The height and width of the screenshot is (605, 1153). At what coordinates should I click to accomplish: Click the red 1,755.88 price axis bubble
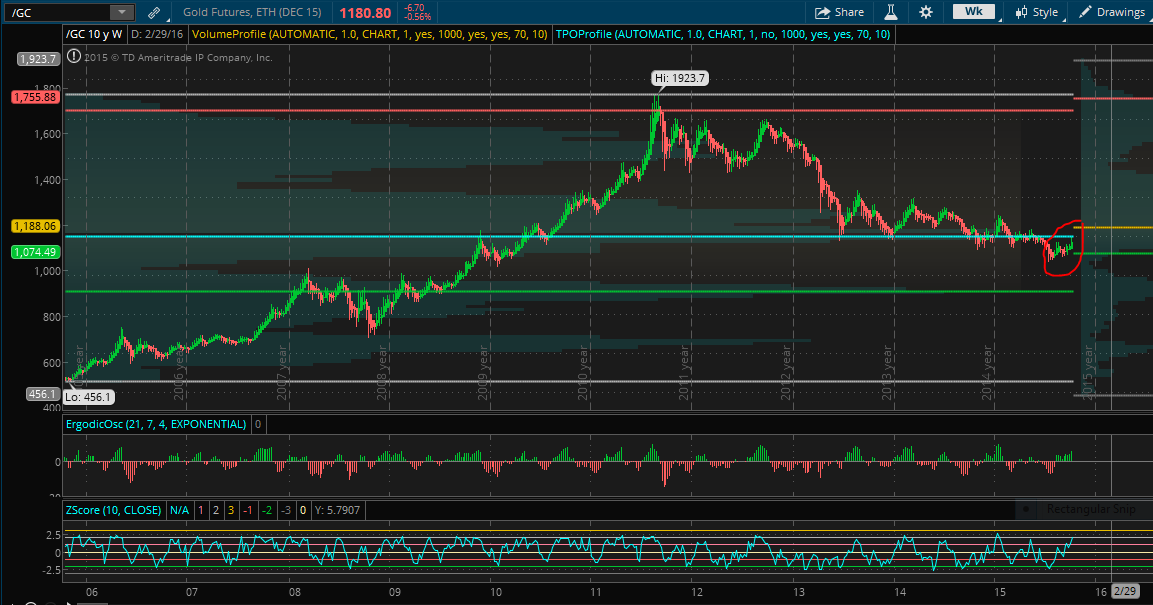(35, 97)
